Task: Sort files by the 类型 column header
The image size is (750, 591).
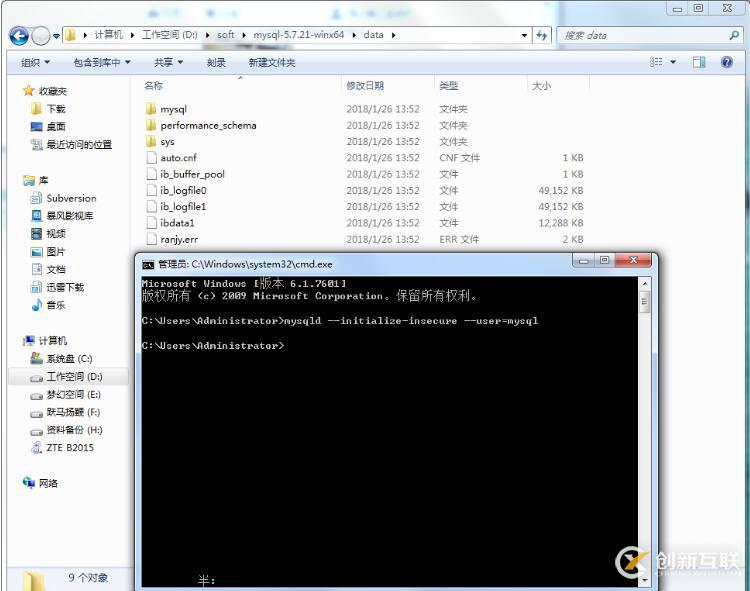Action: coord(448,86)
